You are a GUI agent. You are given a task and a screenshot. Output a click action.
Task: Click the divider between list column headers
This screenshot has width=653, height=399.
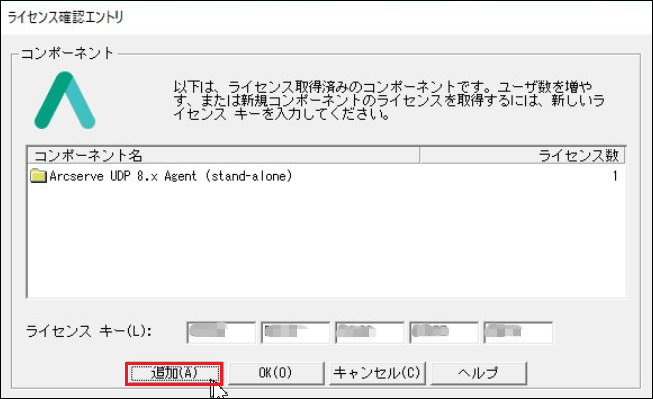click(x=419, y=156)
